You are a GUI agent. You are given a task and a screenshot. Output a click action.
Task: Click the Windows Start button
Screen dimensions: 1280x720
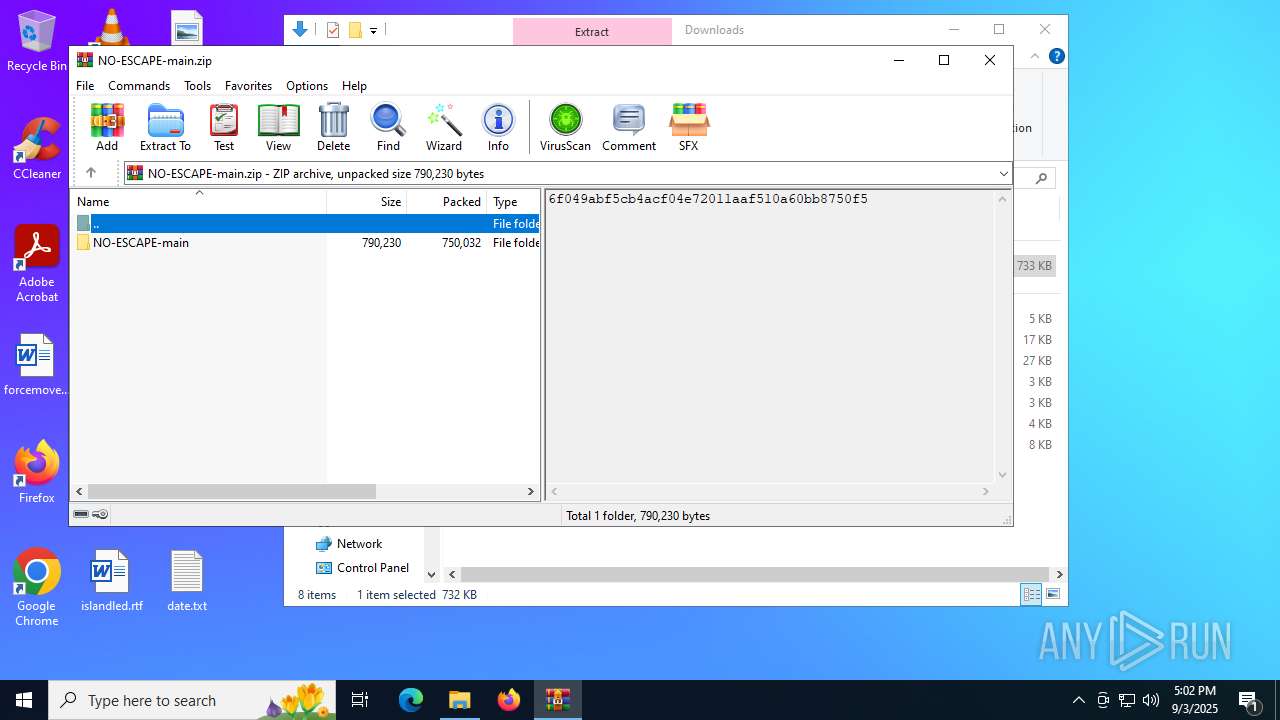point(24,700)
